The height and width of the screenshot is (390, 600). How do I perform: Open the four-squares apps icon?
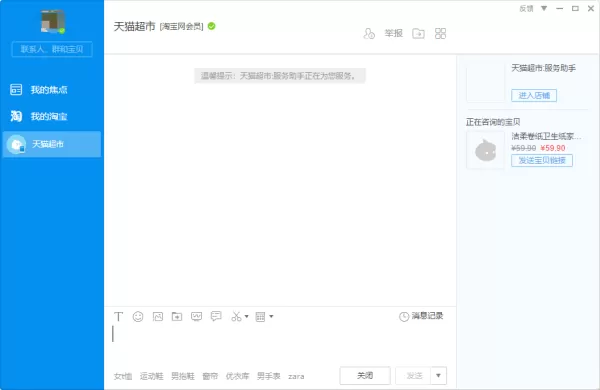point(440,34)
